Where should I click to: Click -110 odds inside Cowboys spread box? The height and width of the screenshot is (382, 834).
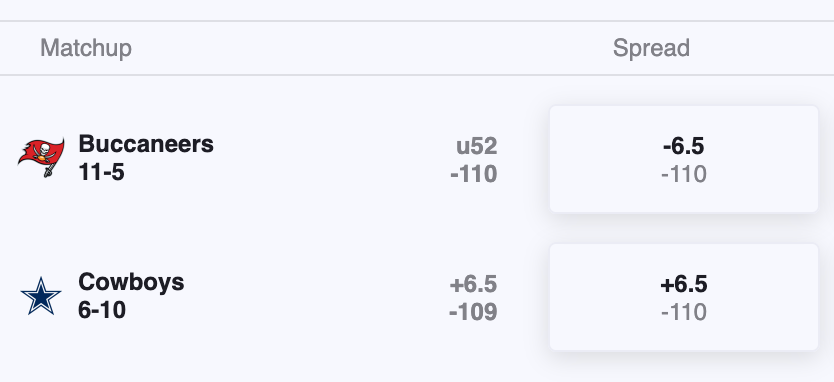point(683,312)
